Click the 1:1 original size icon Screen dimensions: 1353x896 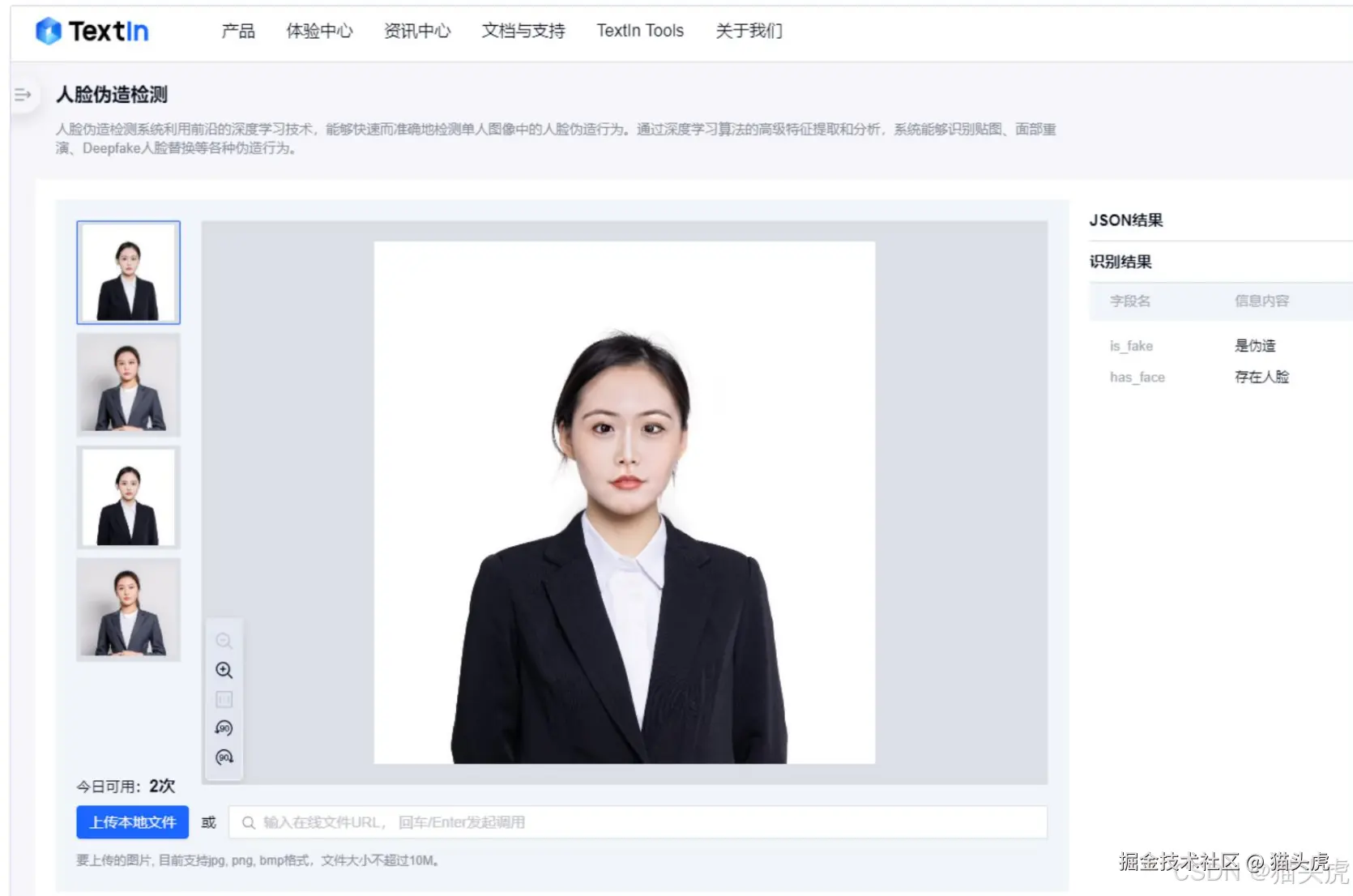[x=224, y=699]
